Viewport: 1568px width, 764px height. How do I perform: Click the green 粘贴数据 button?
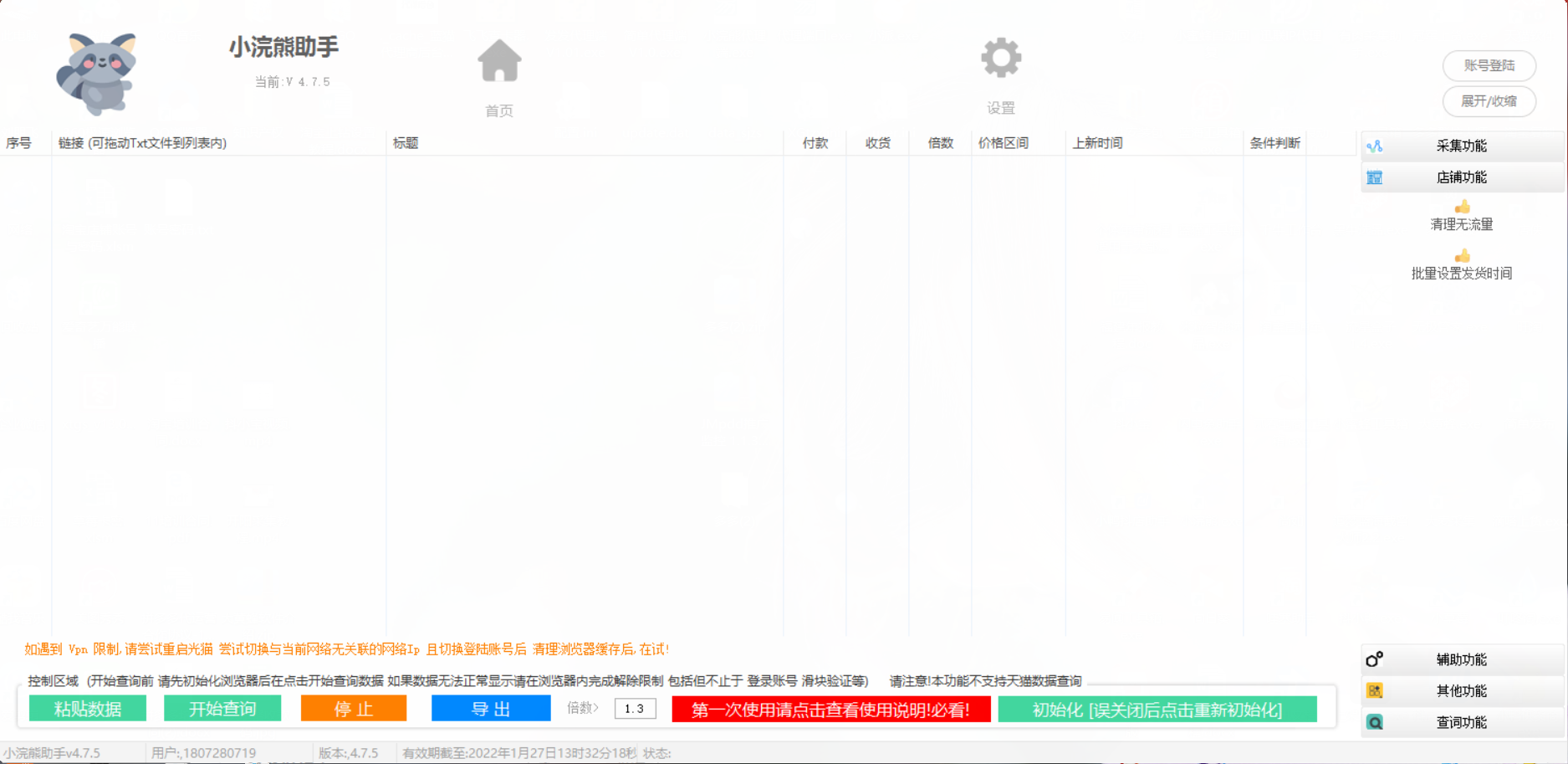(88, 709)
